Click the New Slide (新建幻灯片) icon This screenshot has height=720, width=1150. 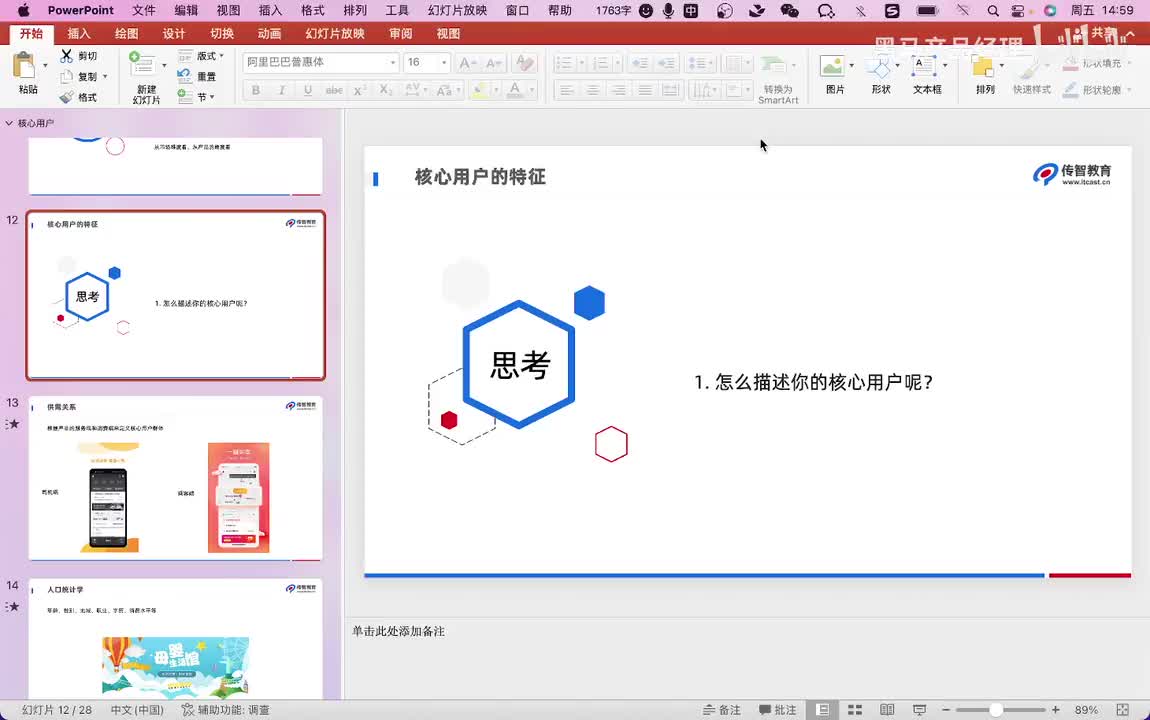pyautogui.click(x=142, y=65)
